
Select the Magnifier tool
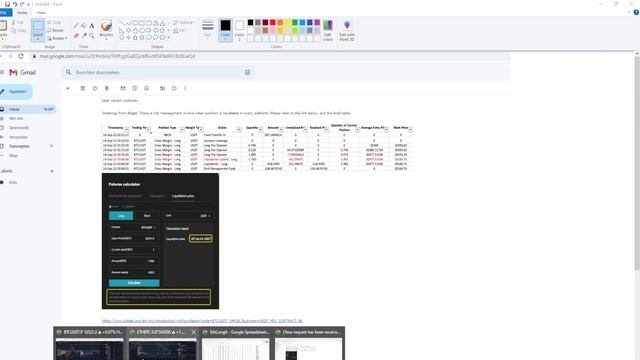[91, 36]
